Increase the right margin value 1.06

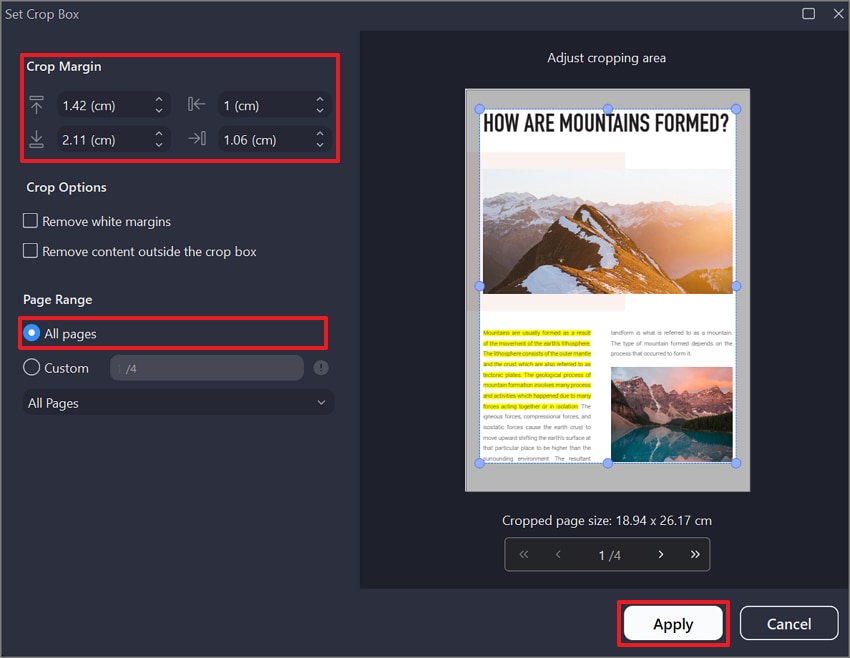tap(320, 134)
